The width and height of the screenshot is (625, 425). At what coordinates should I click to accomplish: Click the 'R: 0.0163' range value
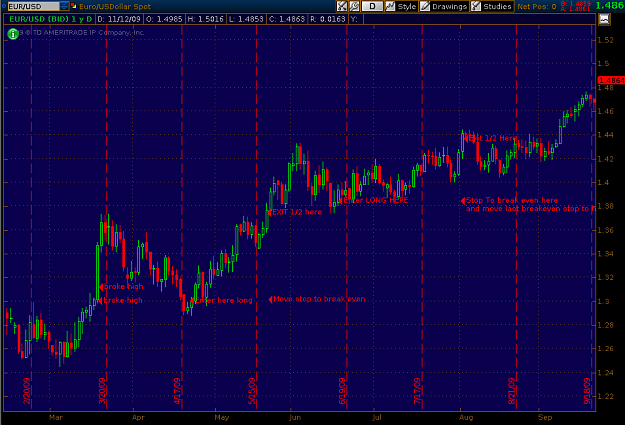click(328, 19)
